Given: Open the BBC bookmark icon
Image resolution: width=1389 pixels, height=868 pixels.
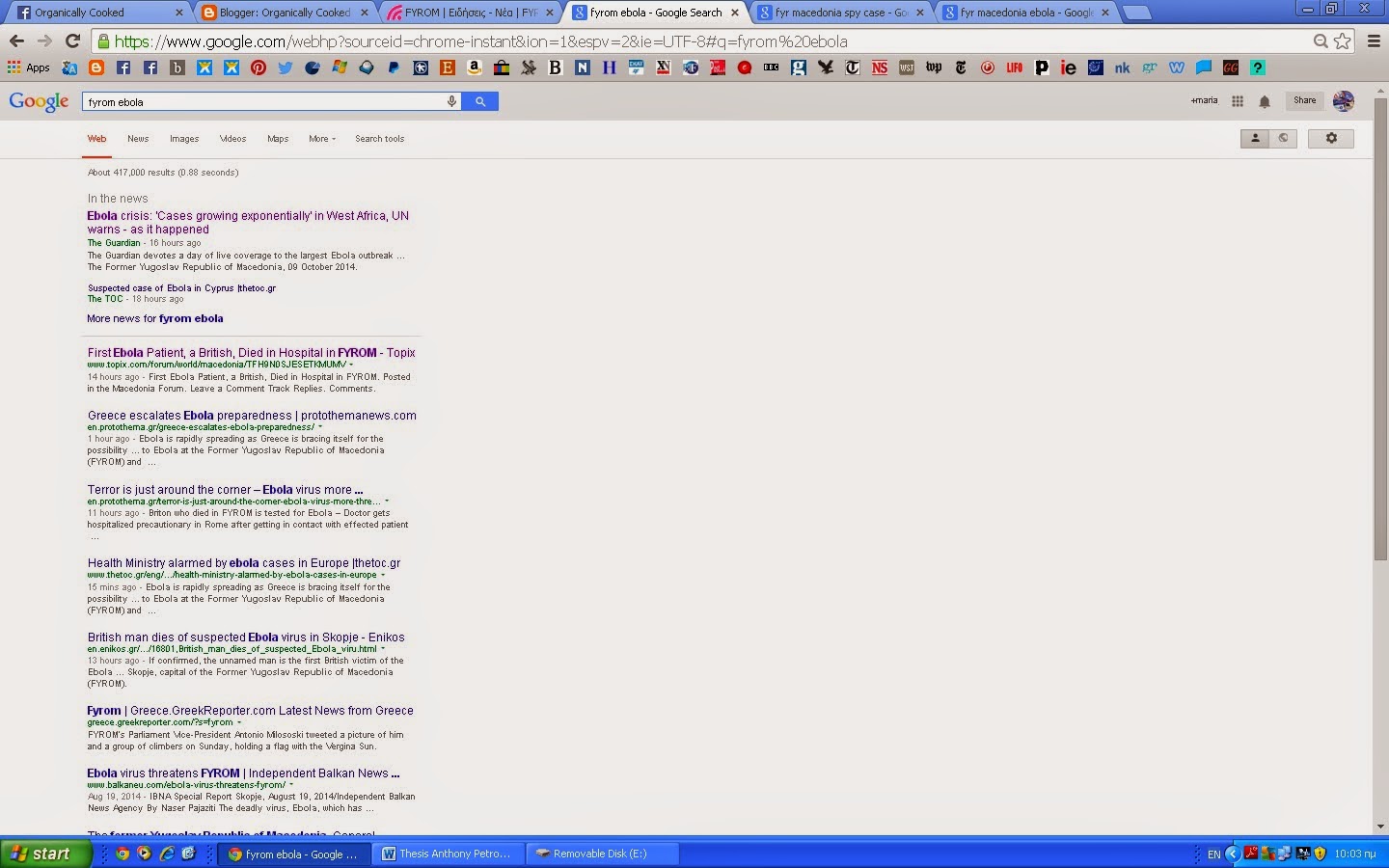Looking at the screenshot, I should point(772,68).
